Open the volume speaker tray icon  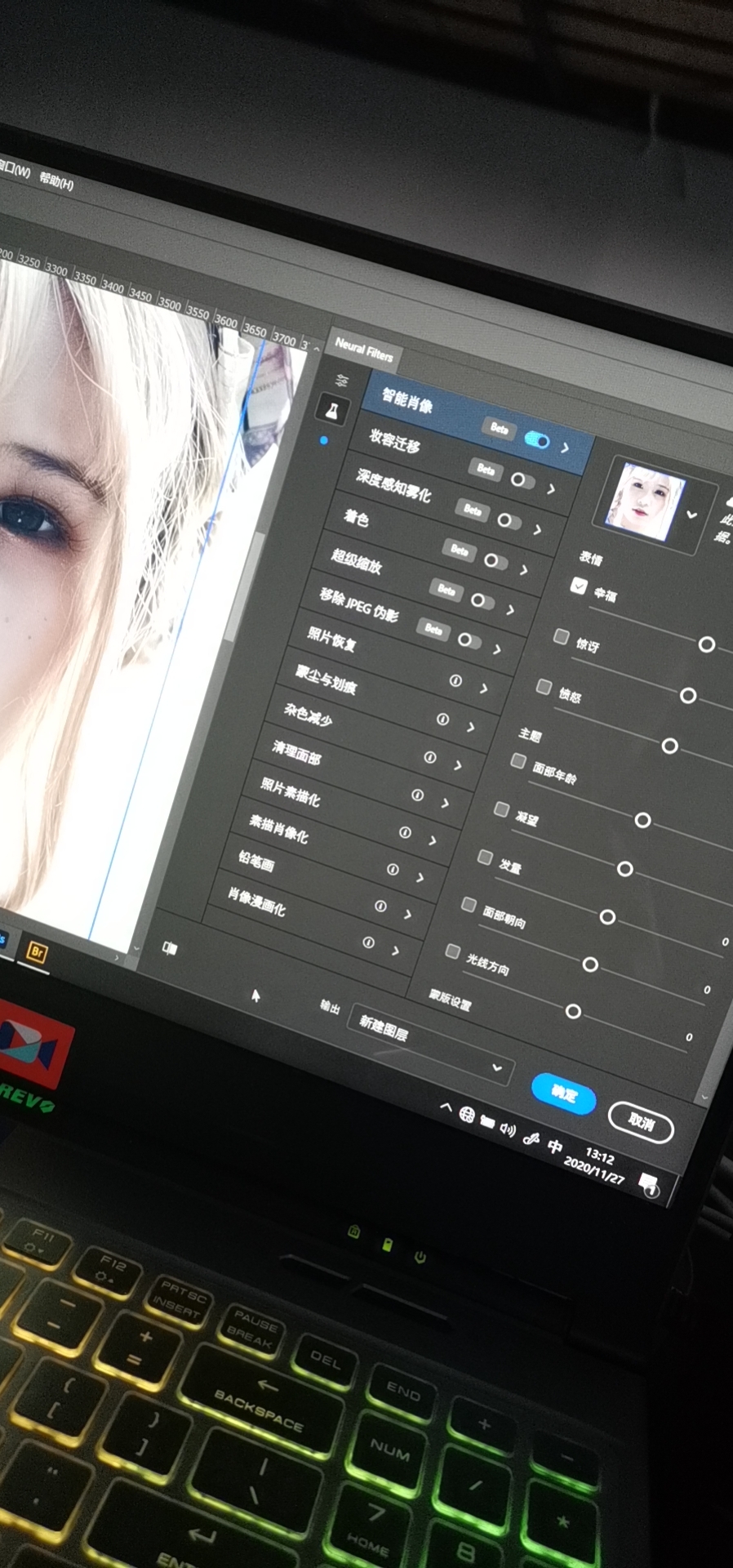(508, 1129)
